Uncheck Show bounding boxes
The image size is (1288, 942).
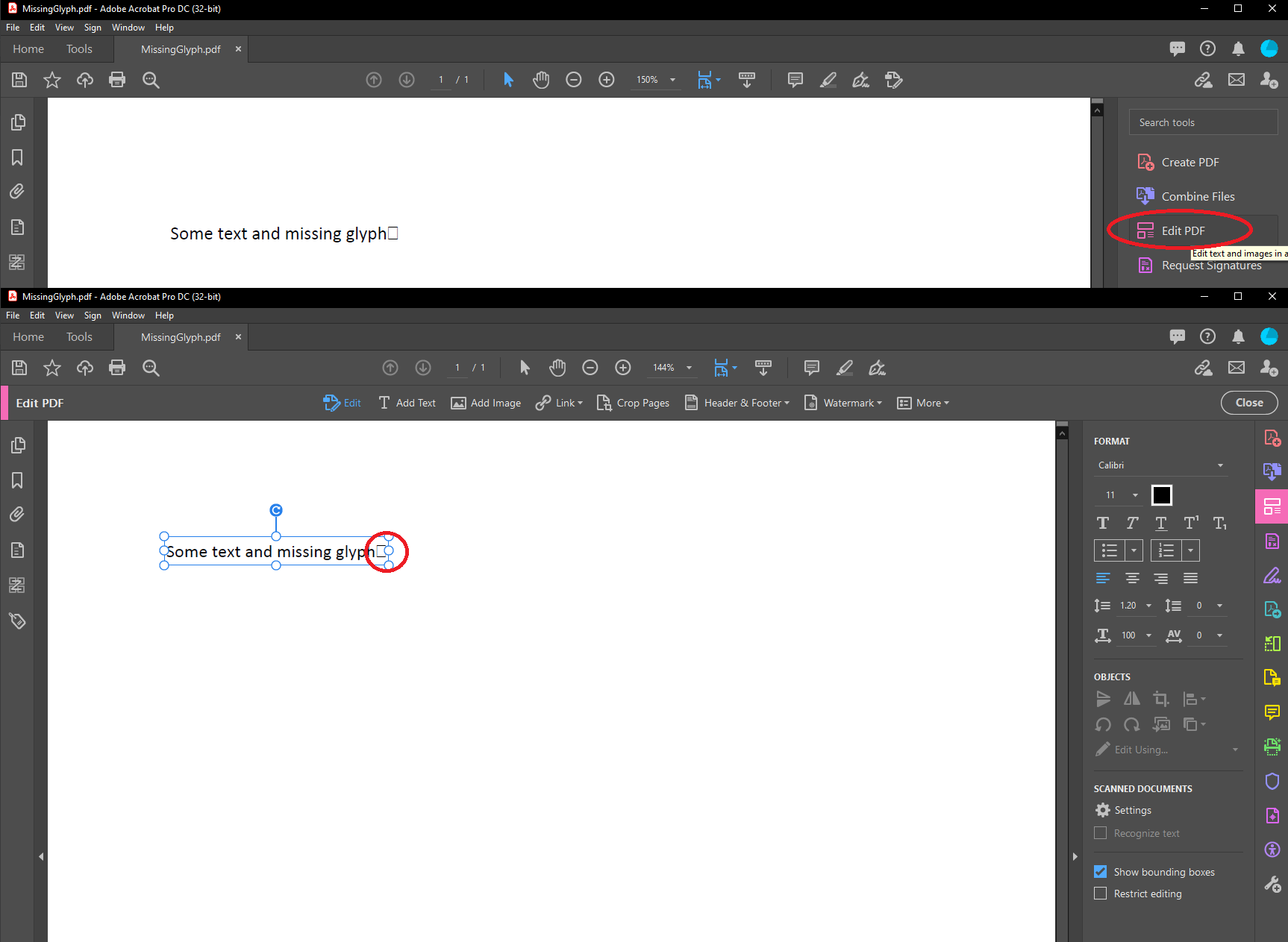click(1101, 872)
